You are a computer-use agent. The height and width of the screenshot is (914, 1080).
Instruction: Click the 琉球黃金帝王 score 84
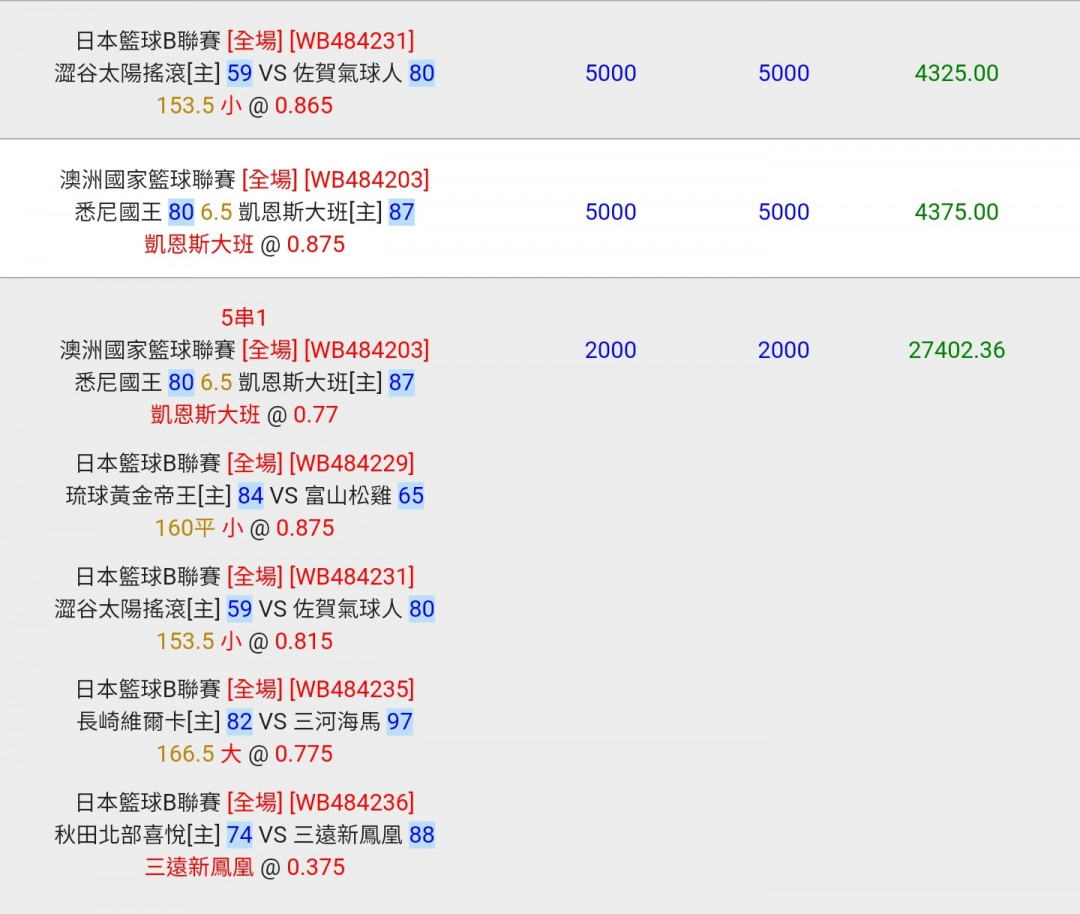[250, 496]
